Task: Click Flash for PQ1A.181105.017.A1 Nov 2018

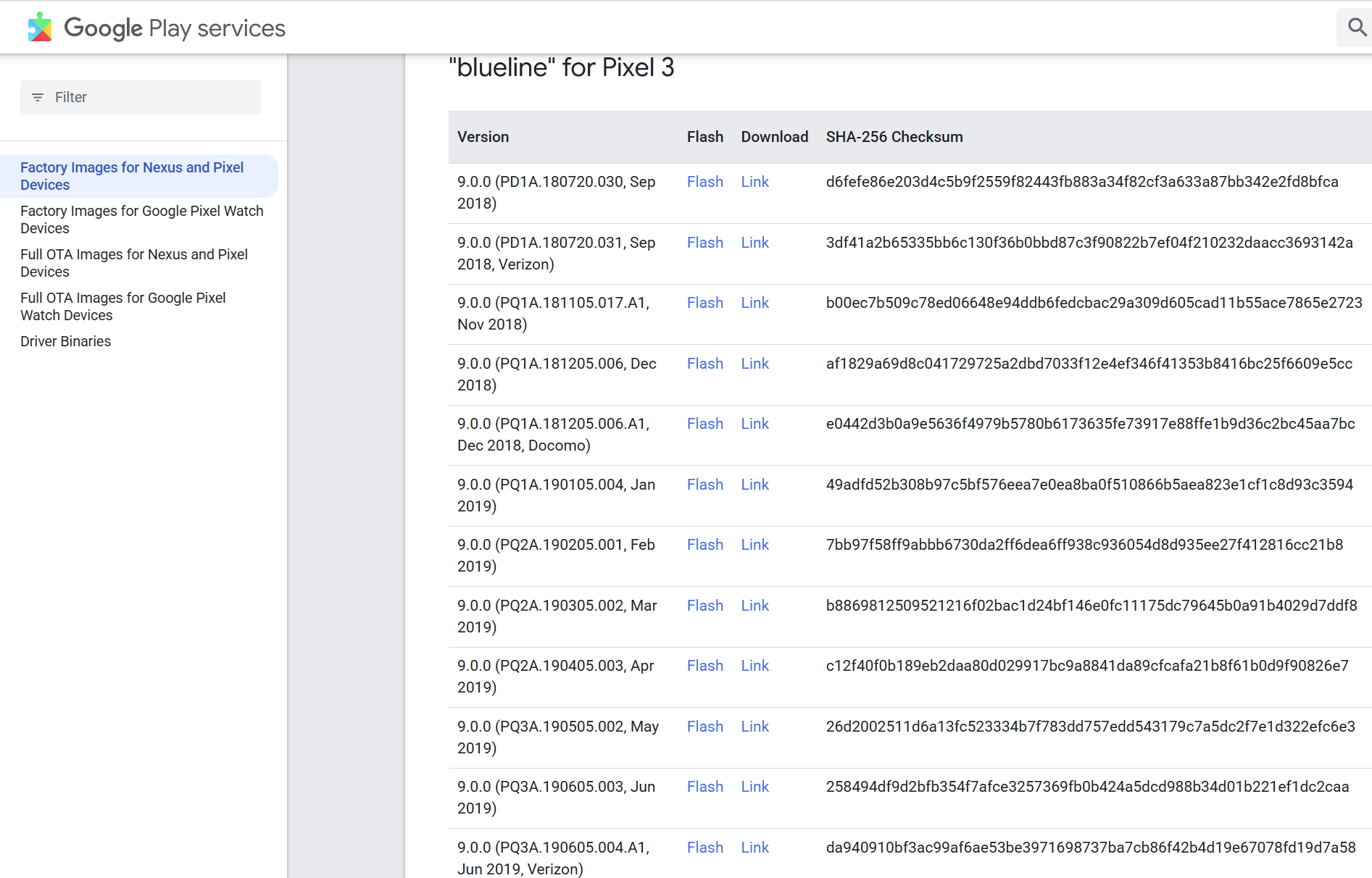Action: pyautogui.click(x=705, y=303)
